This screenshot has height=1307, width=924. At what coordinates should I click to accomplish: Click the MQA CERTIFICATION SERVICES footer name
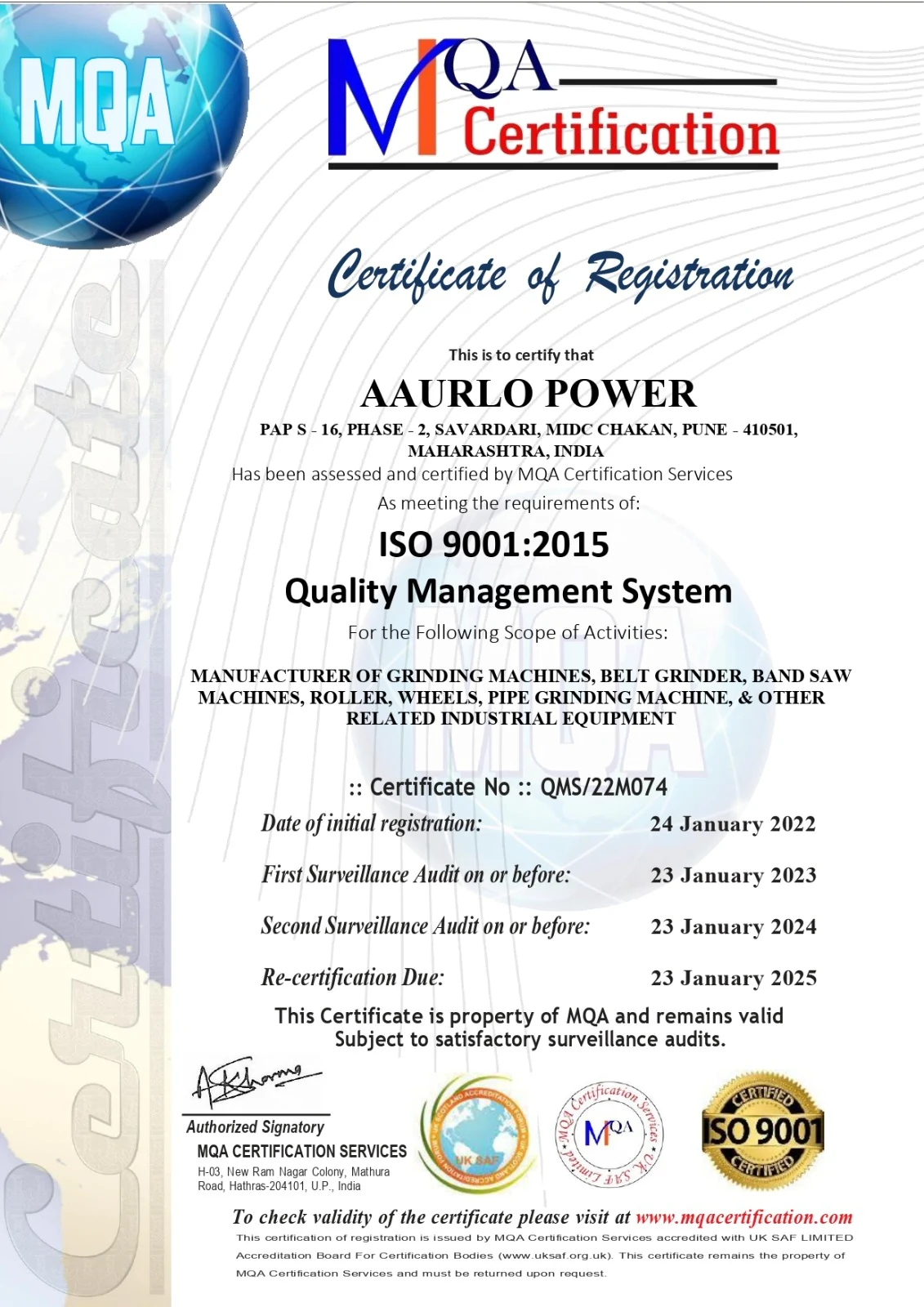click(302, 1151)
